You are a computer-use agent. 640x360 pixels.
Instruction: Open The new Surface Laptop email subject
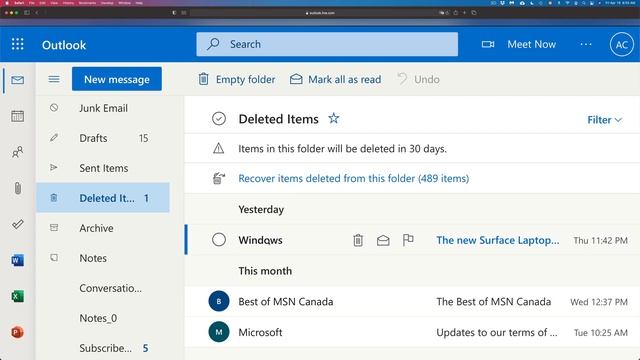(x=498, y=240)
